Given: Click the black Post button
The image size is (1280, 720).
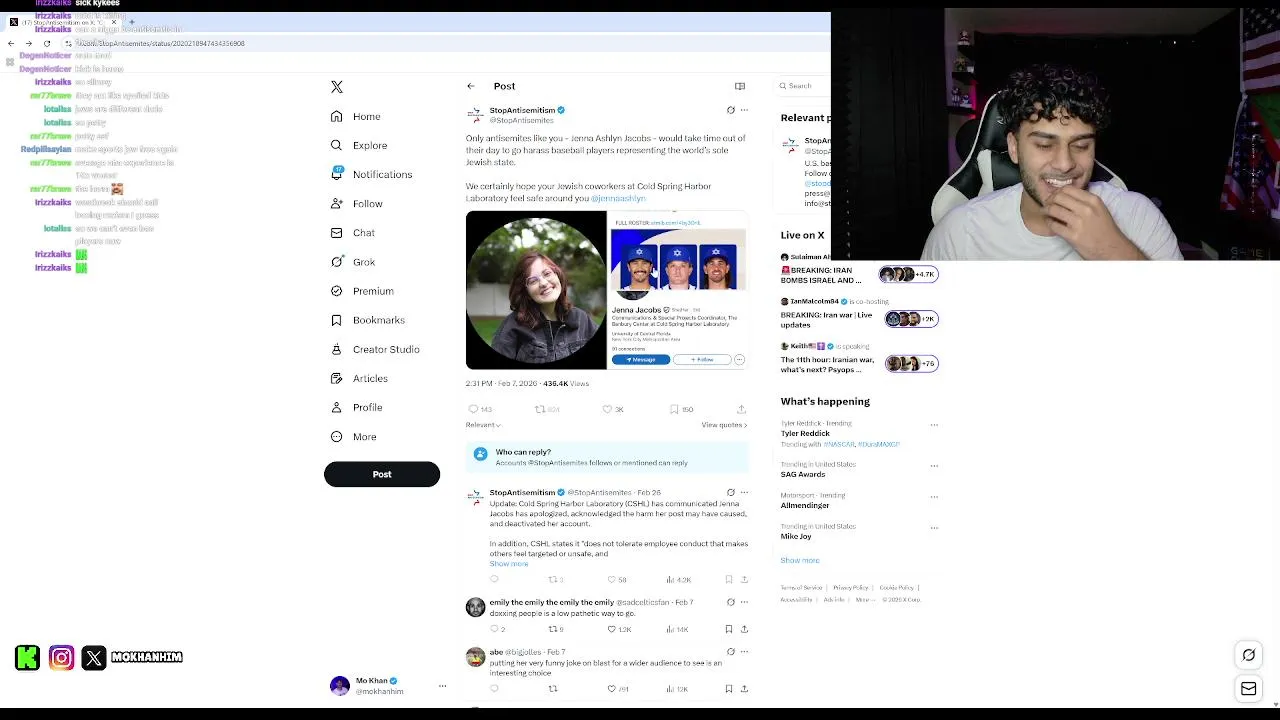Looking at the screenshot, I should pos(382,474).
